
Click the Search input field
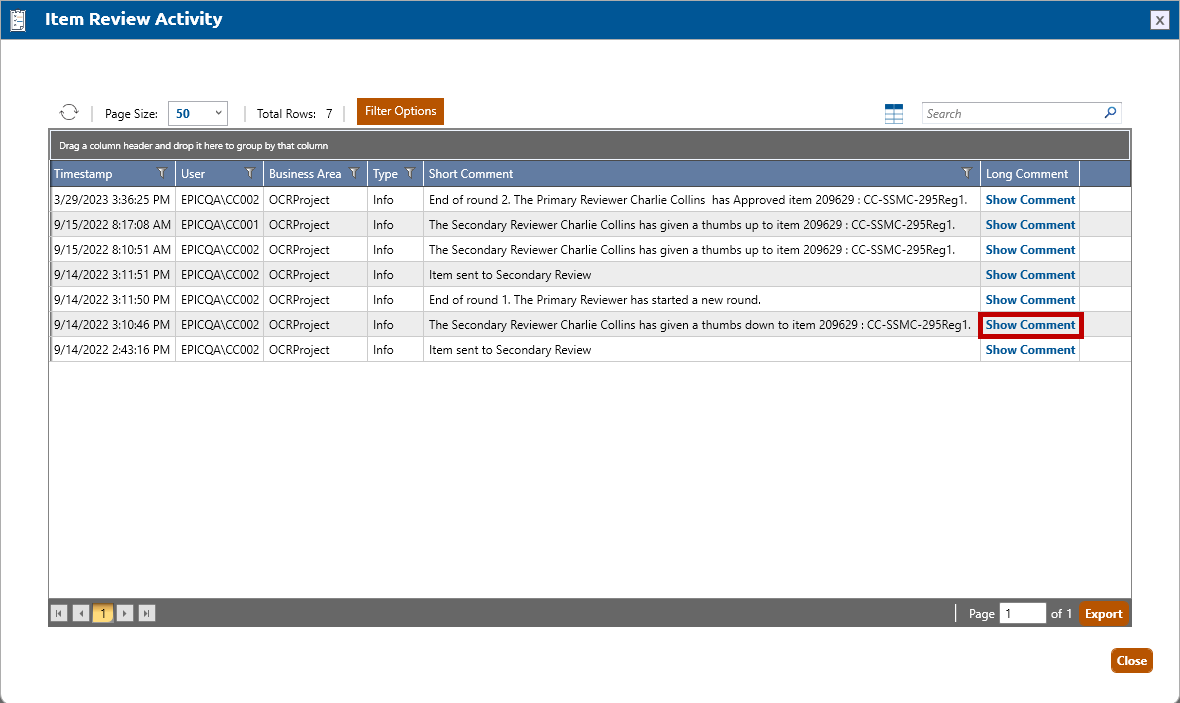1010,114
